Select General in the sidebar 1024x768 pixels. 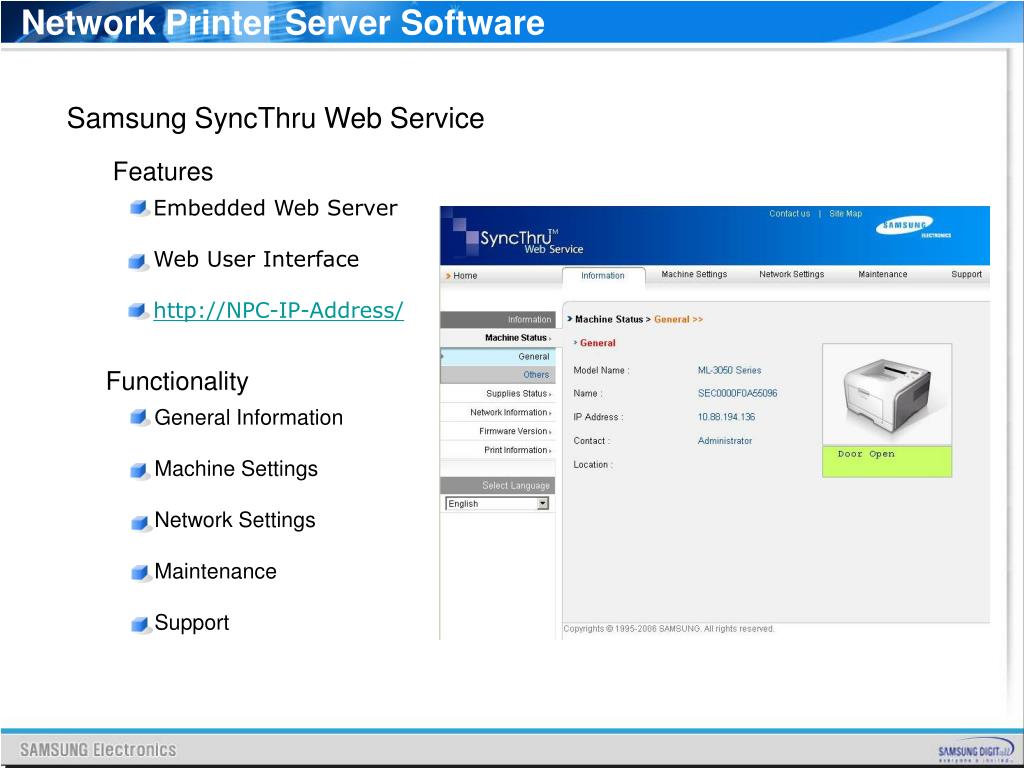pyautogui.click(x=498, y=357)
